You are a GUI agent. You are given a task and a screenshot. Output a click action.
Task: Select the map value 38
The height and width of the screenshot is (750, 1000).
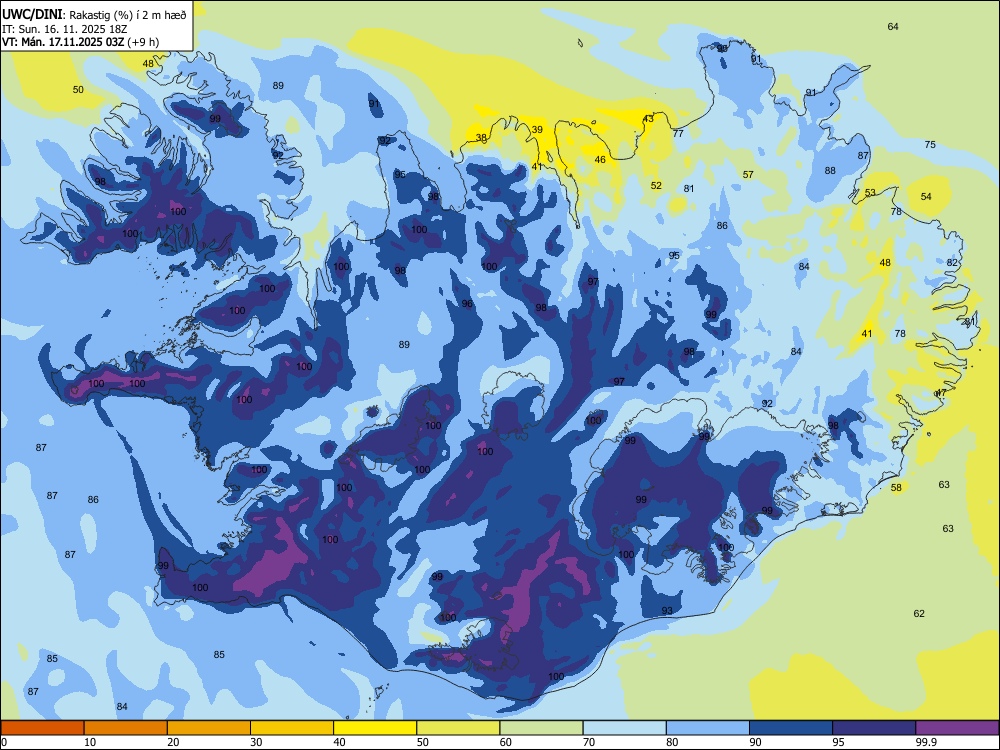[481, 138]
